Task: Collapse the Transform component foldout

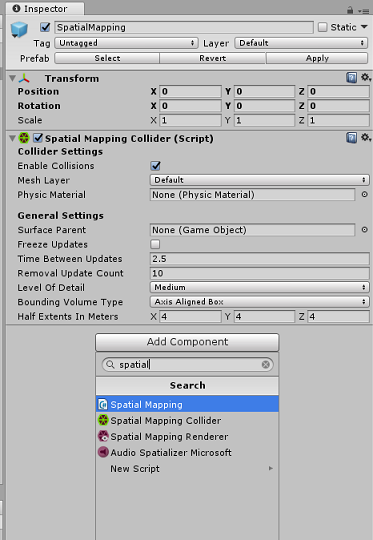Action: [12, 79]
